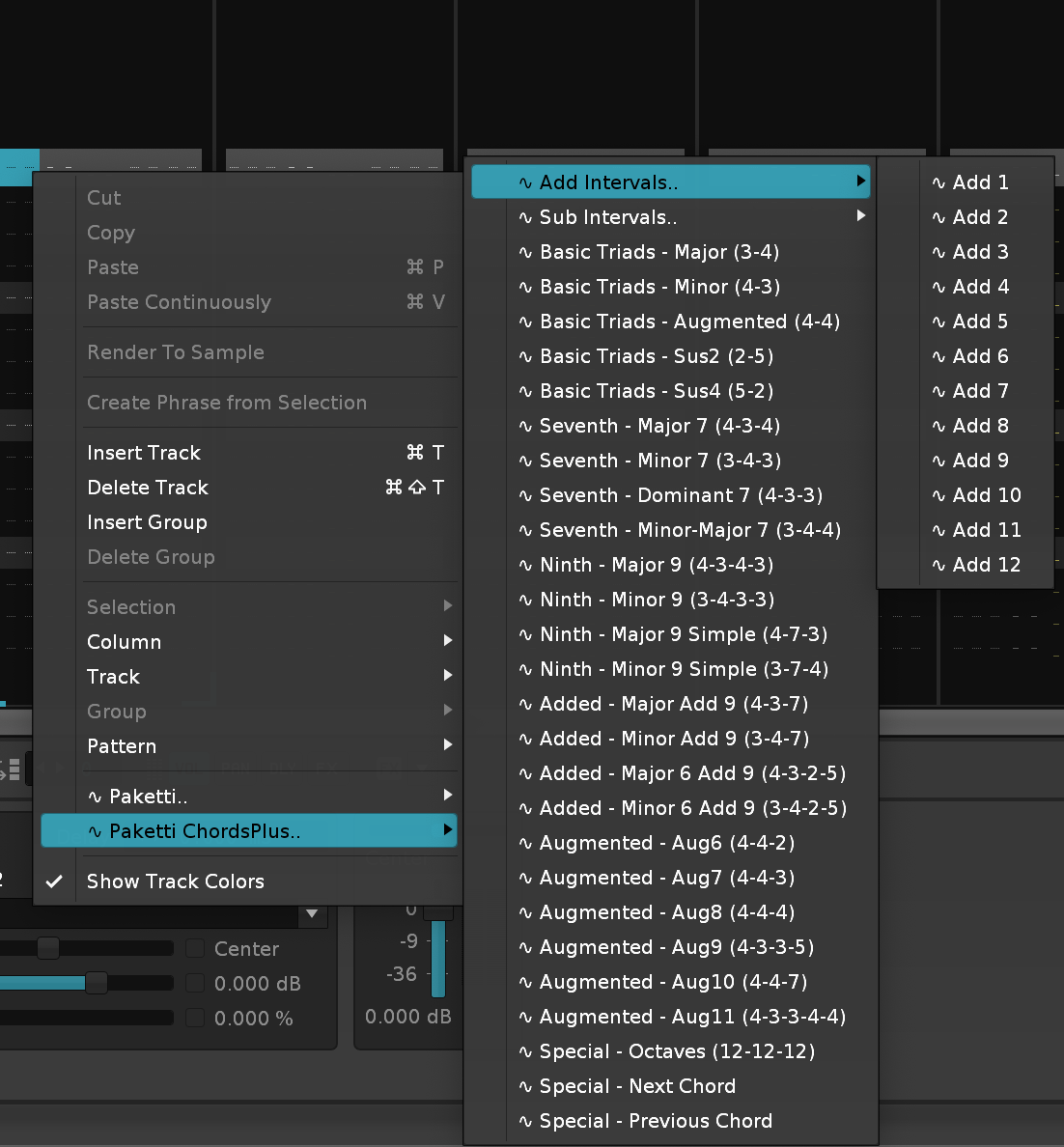Click the panning slider handle beside Center
The image size is (1064, 1147).
47,948
